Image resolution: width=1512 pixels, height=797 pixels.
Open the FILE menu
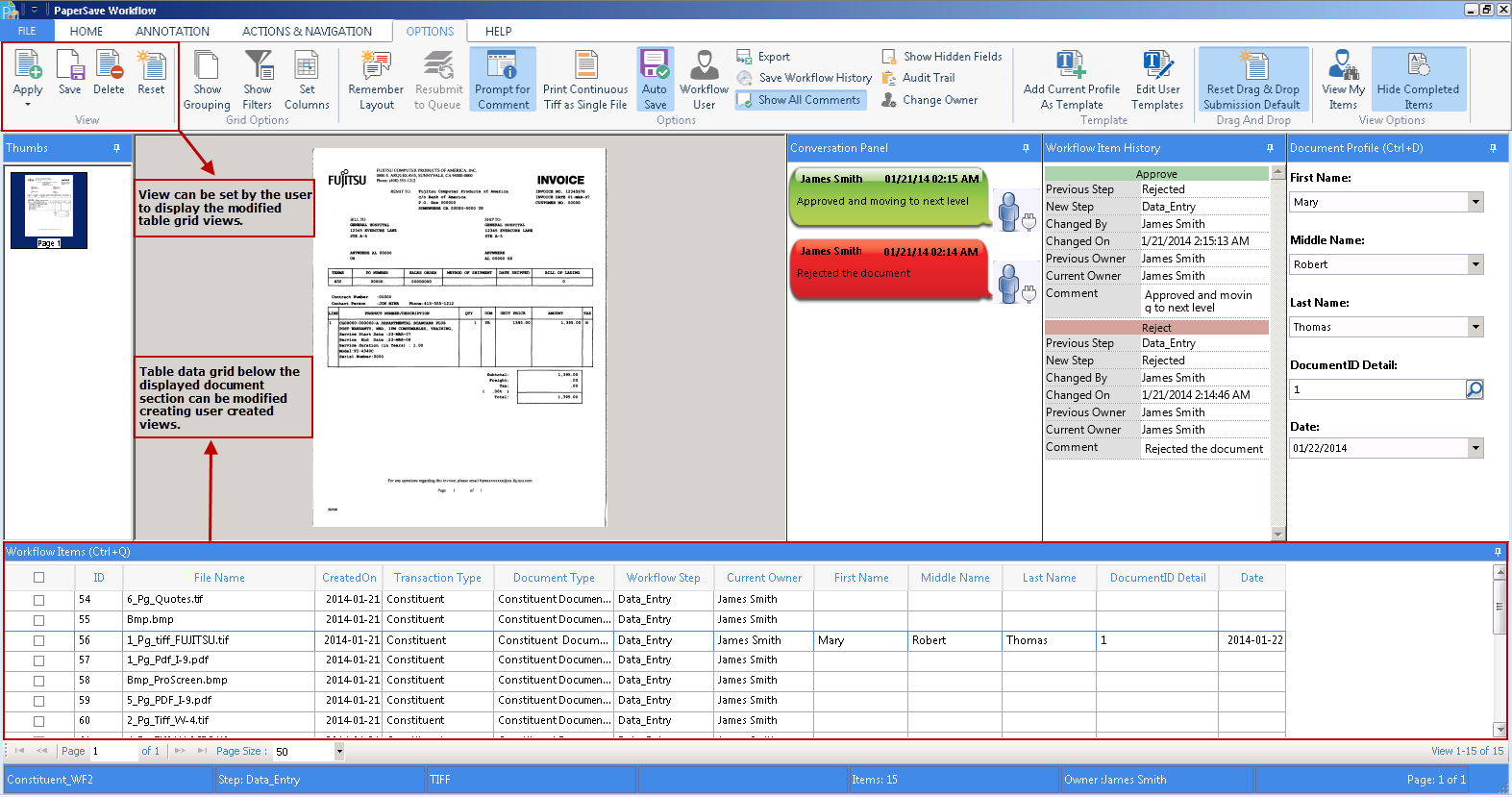point(27,31)
